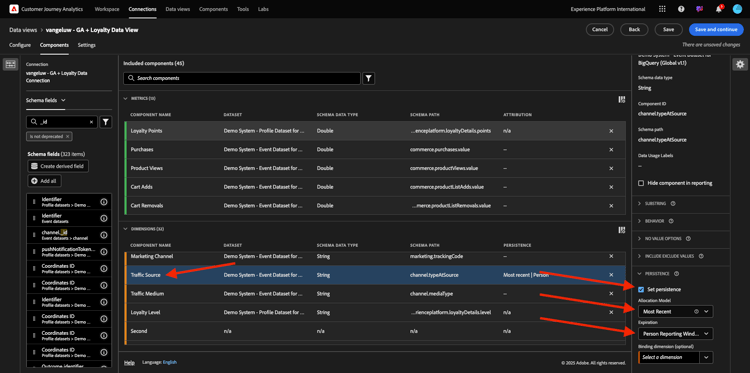Toggle left rail panel icon

coord(10,65)
